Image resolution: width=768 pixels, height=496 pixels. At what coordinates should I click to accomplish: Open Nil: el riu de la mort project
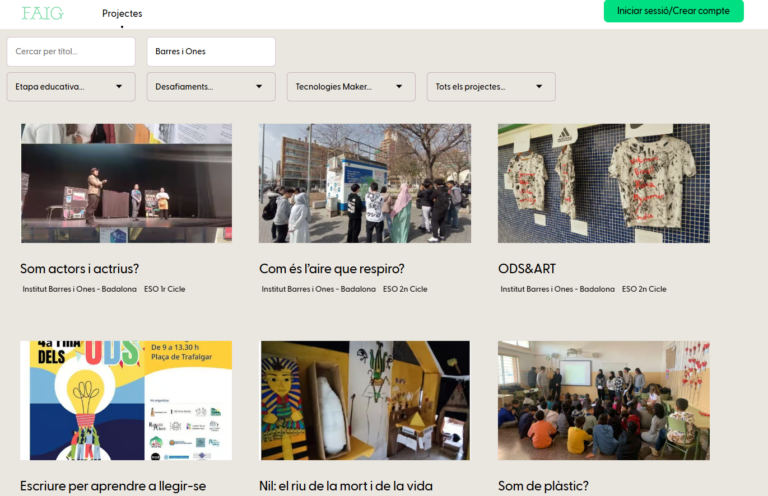(x=346, y=486)
